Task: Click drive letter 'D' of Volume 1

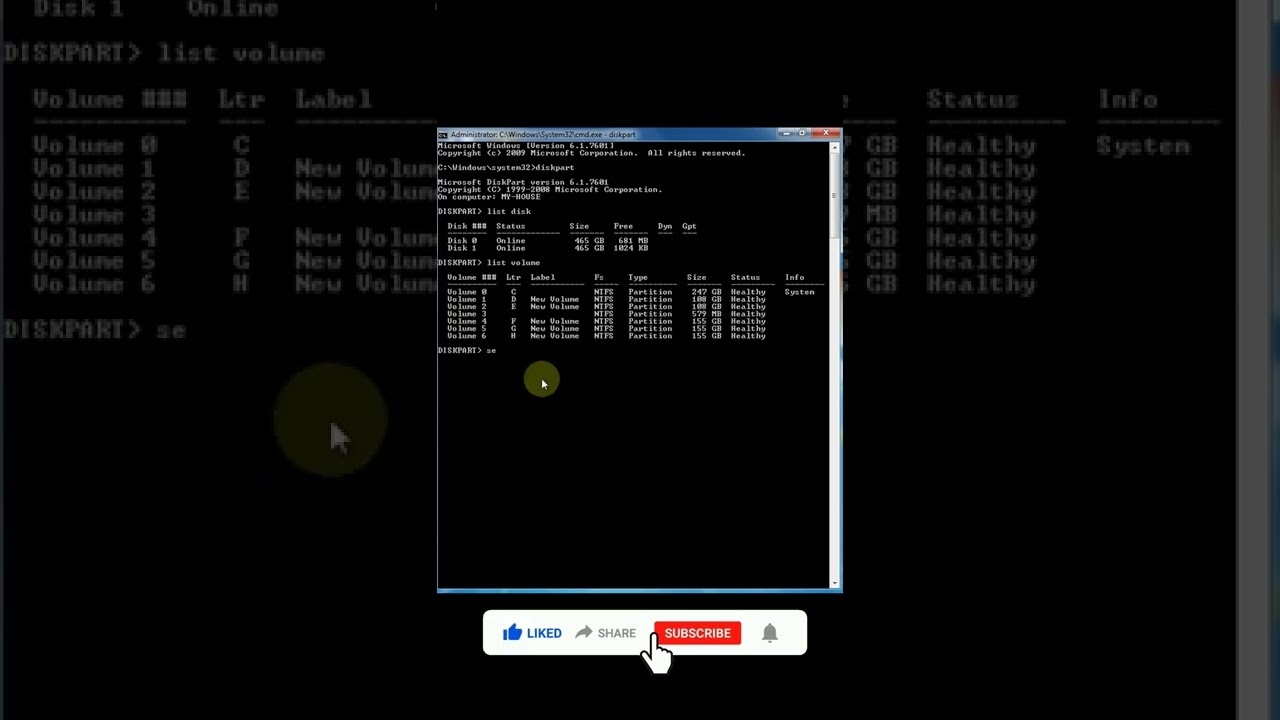Action: [x=513, y=299]
